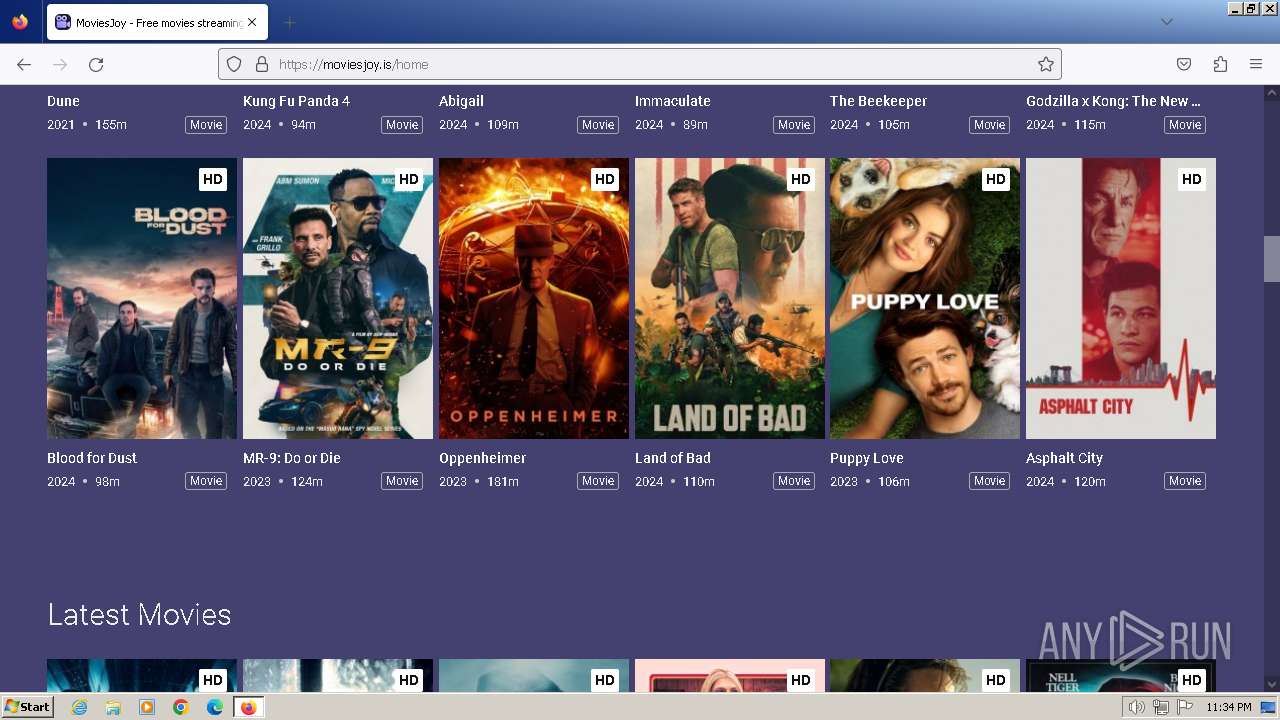Click the Blood for Dust title
Viewport: 1280px width, 720px height.
(x=92, y=458)
